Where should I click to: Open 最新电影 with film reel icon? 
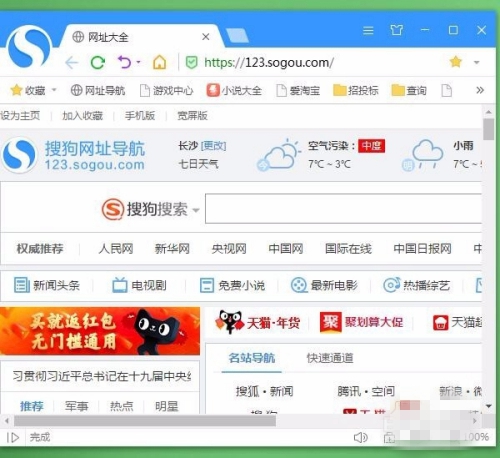324,285
